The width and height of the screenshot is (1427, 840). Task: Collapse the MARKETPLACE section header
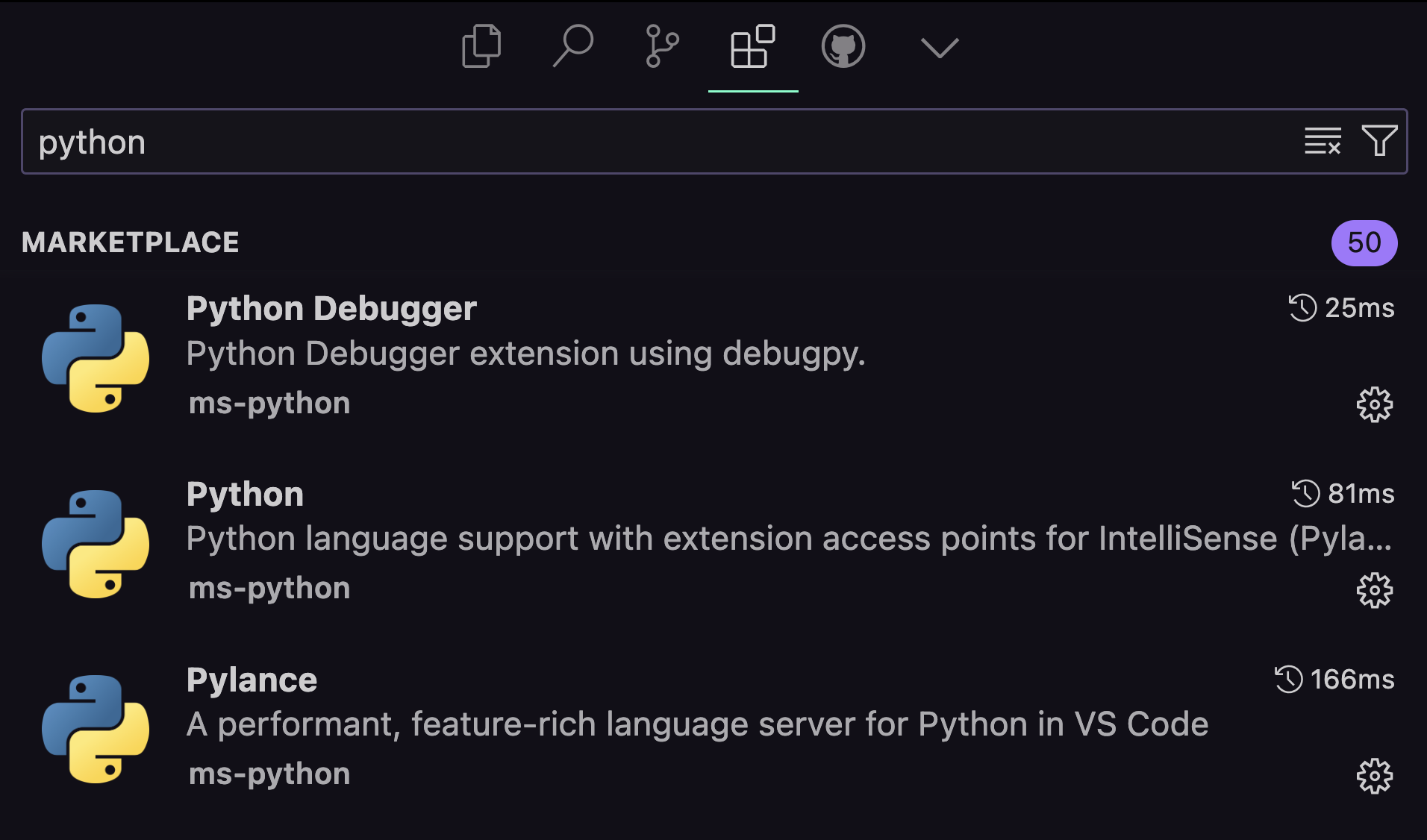click(x=131, y=242)
